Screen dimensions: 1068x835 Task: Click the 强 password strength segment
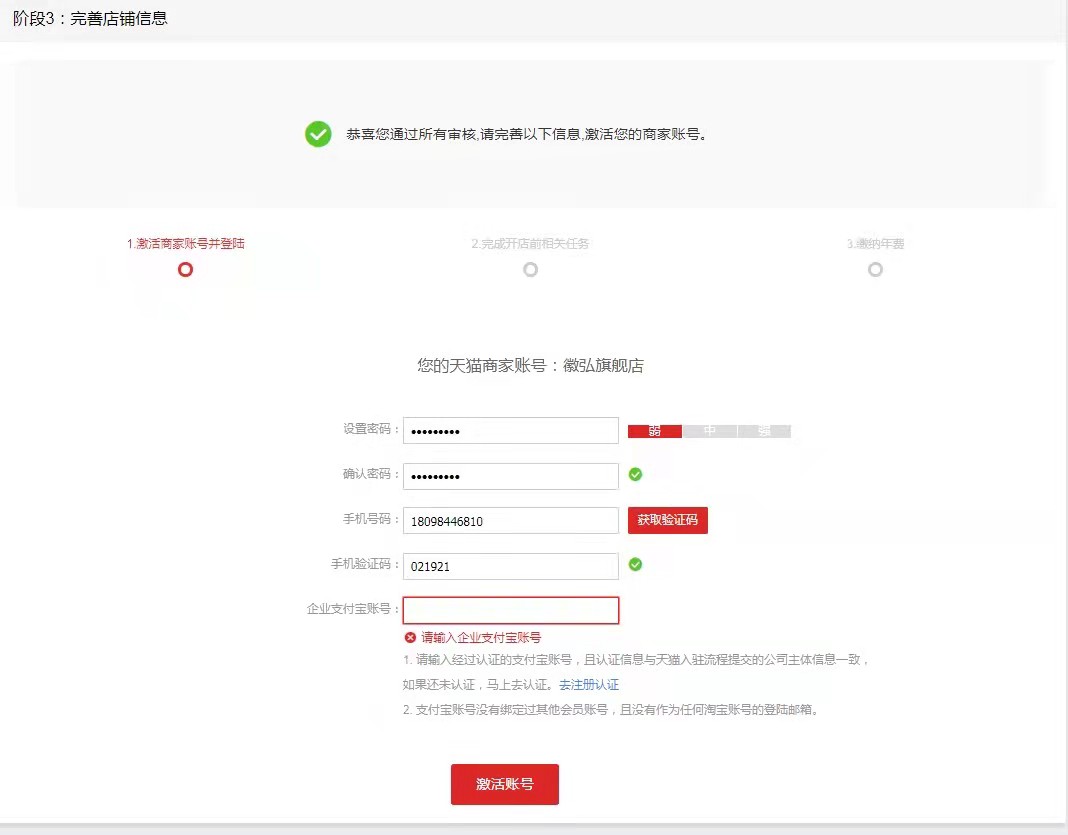(x=764, y=431)
